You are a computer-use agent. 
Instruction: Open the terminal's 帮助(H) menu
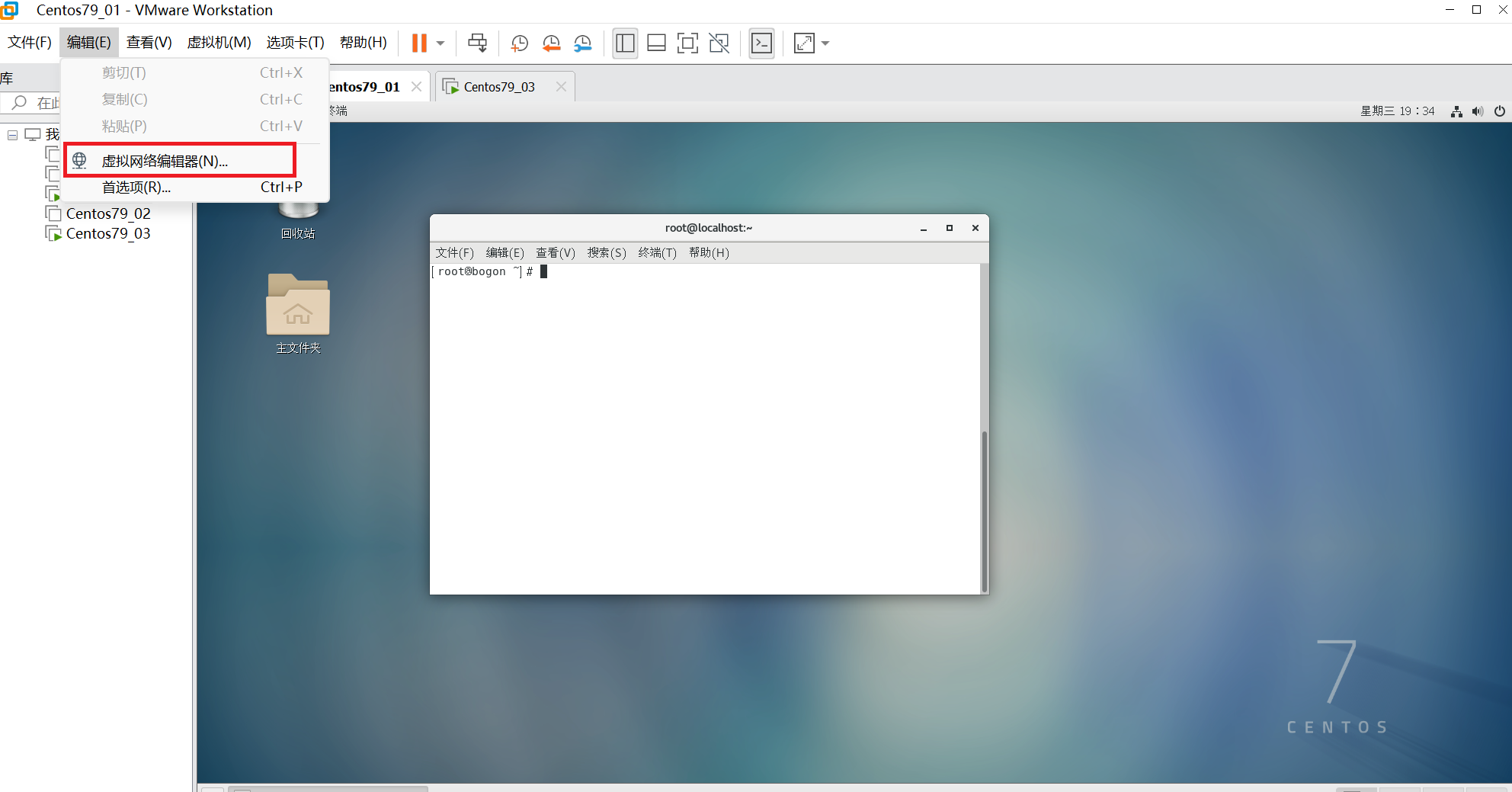pyautogui.click(x=709, y=253)
